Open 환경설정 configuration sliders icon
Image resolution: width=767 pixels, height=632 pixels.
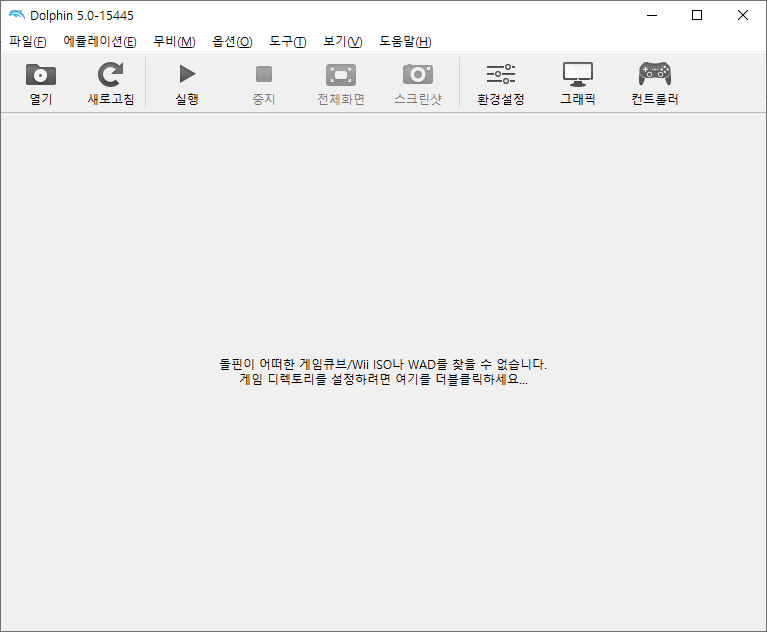tap(500, 74)
